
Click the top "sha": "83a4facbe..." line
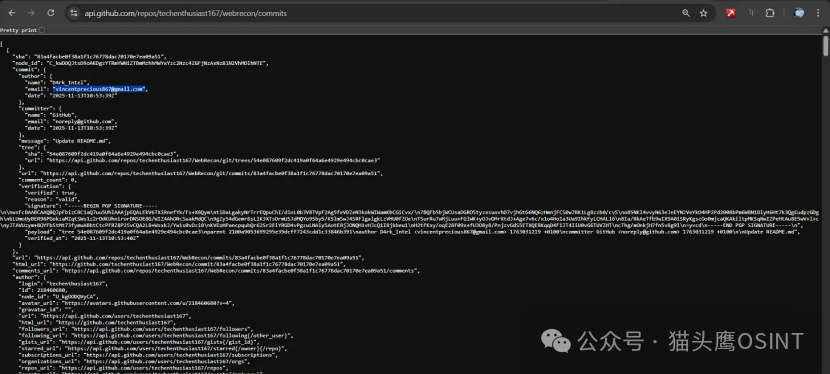[x=90, y=57]
